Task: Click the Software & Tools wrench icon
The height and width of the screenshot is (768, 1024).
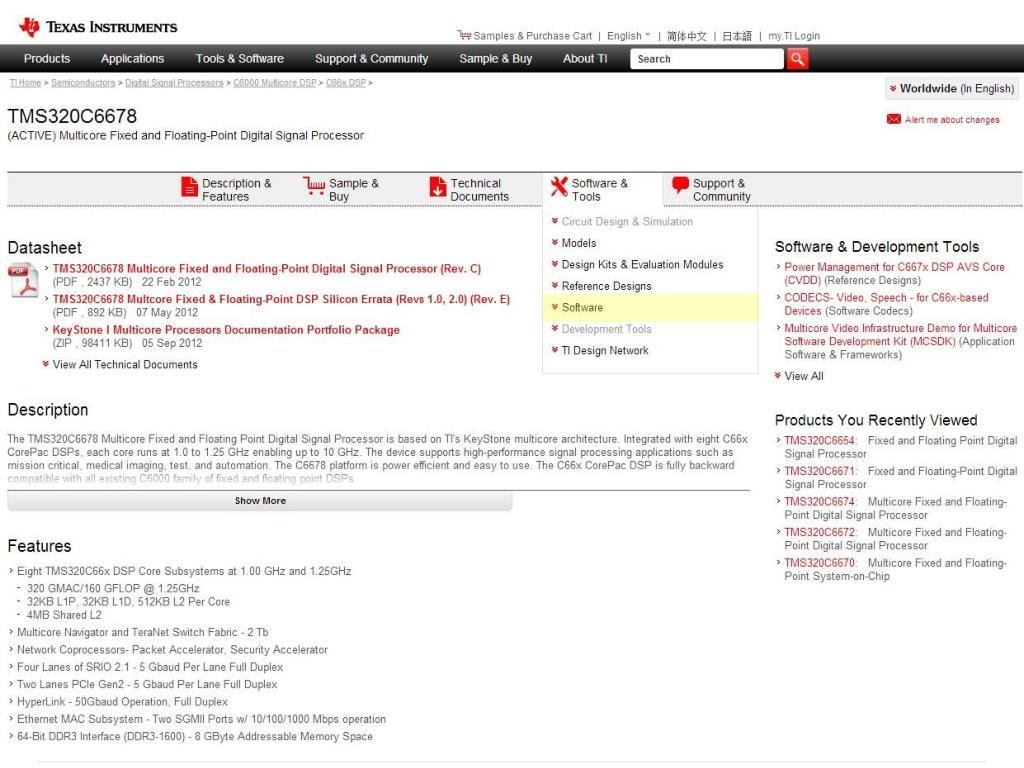Action: click(x=559, y=187)
